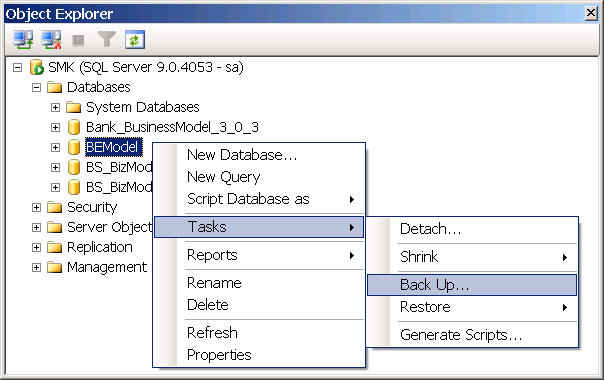Click the Disconnect server toolbar icon
This screenshot has height=380, width=604.
pyautogui.click(x=52, y=40)
